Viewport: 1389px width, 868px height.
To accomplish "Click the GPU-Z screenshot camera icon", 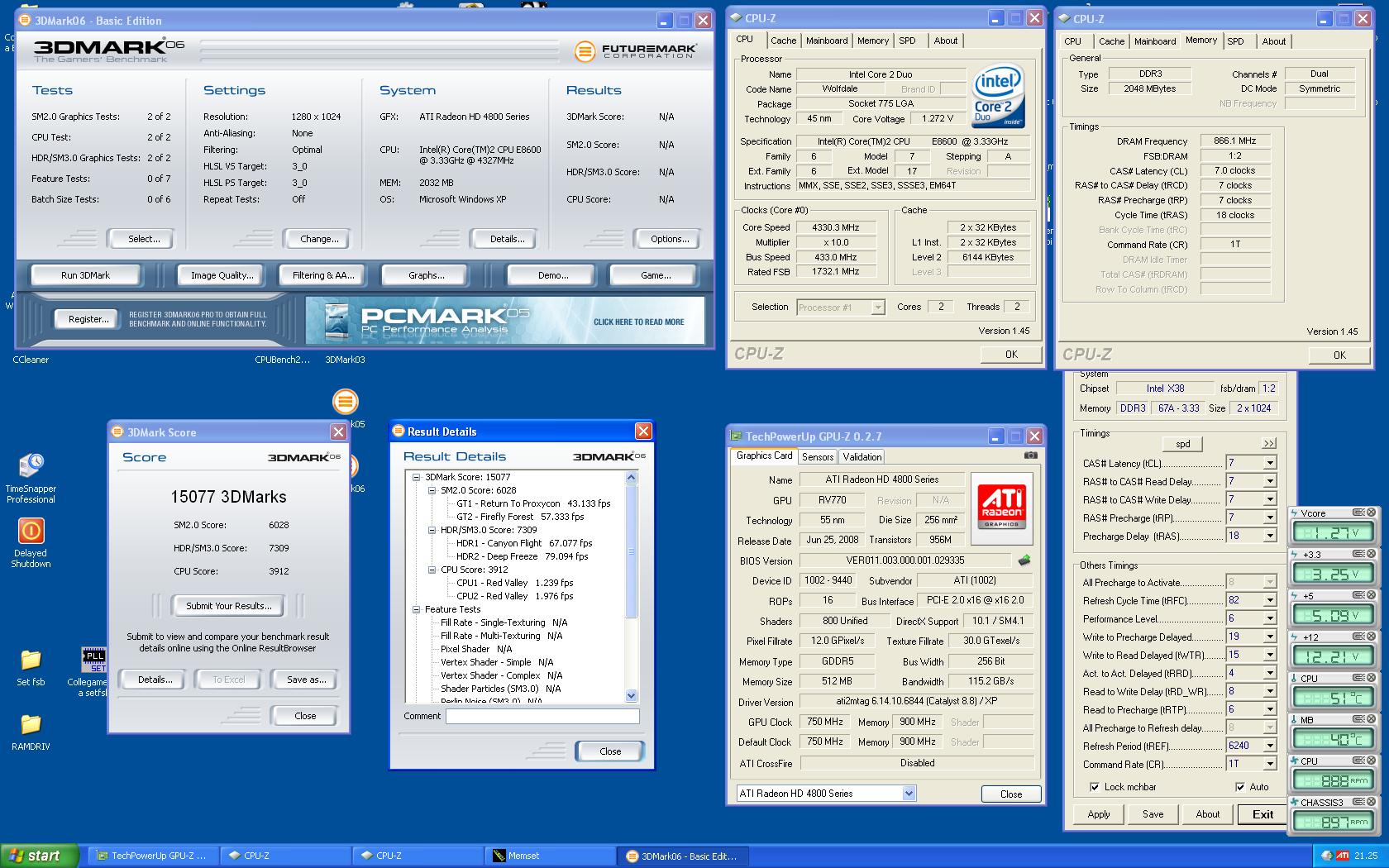I will [x=1030, y=455].
